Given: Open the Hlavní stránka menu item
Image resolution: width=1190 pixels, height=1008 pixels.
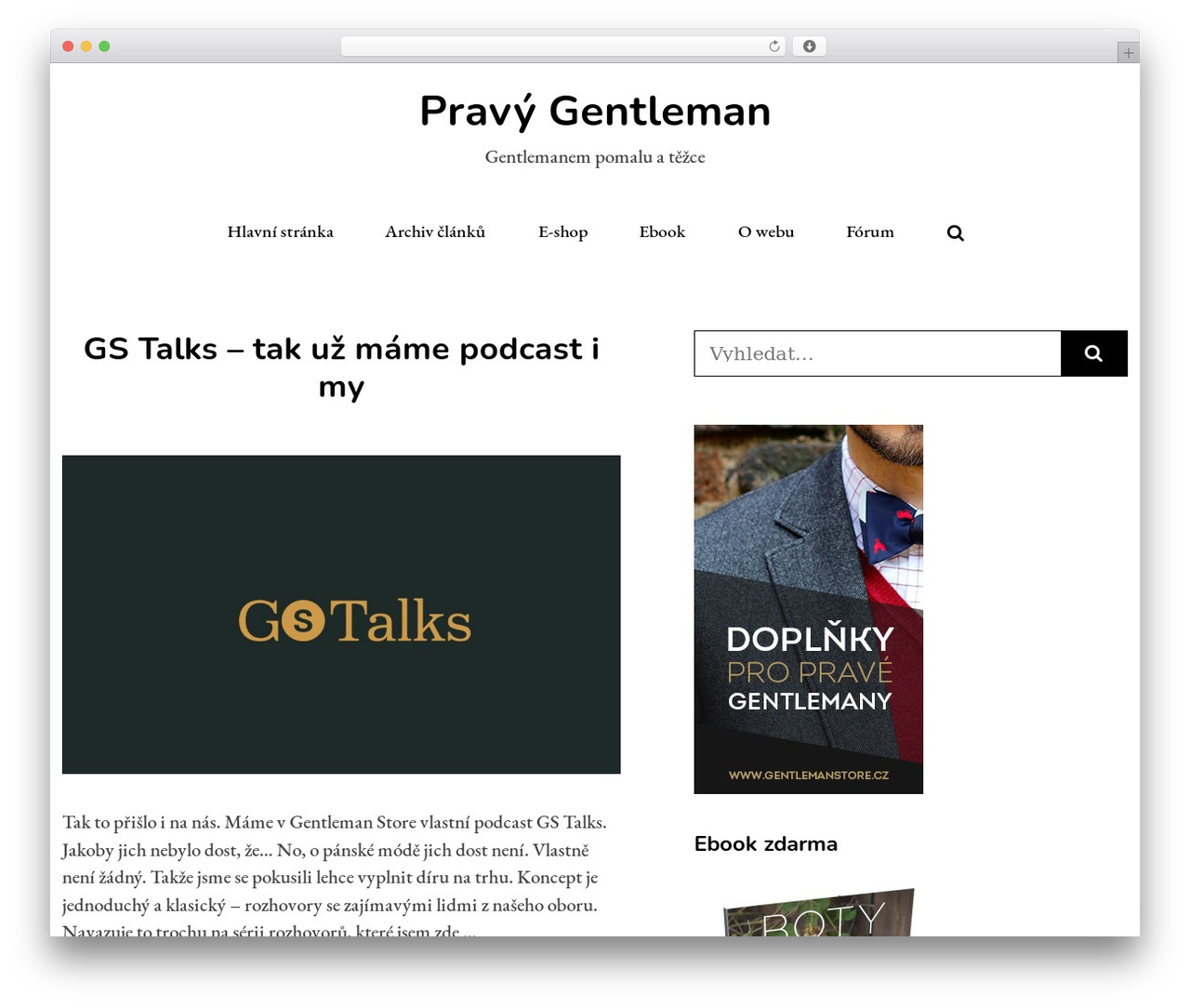Looking at the screenshot, I should pos(280,232).
